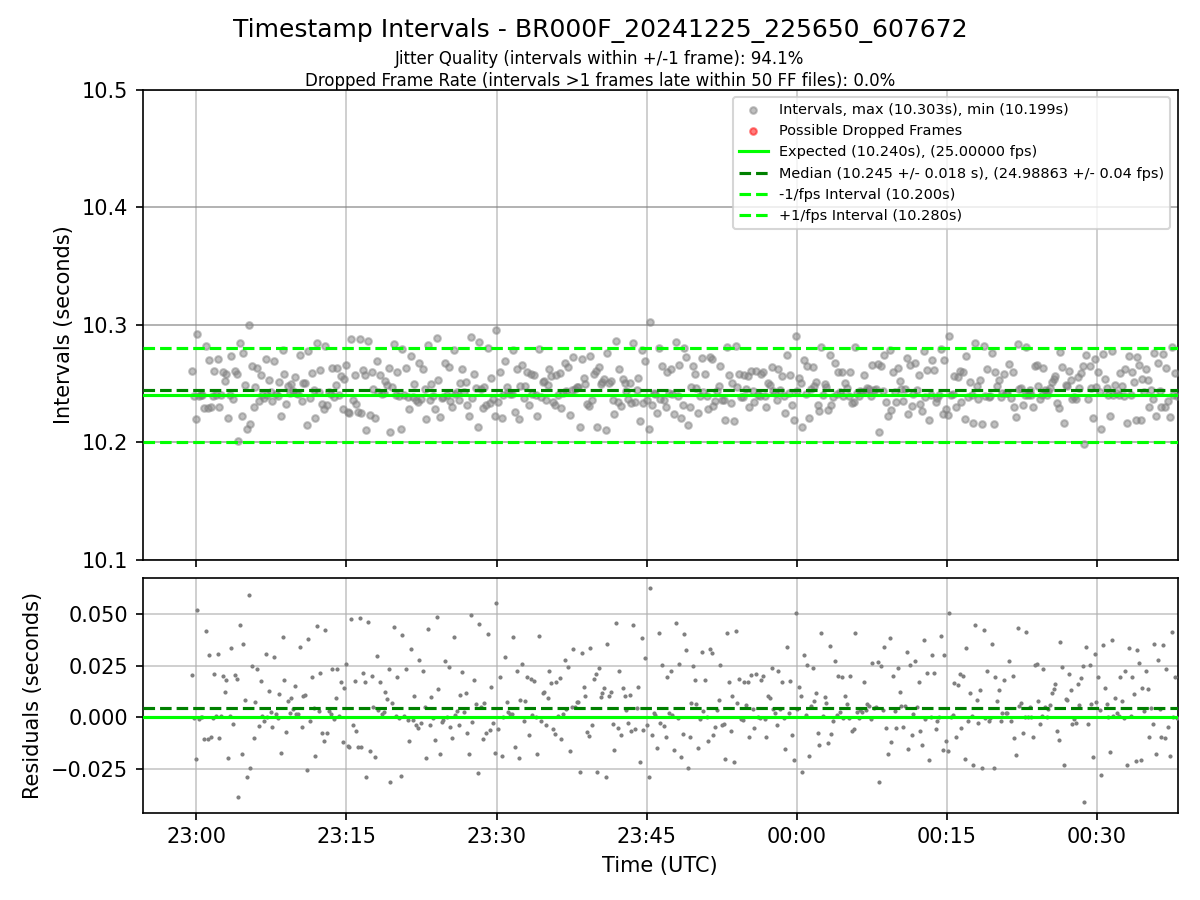Screen dimensions: 1200x900
Task: Click the 0.025 residuals tick label
Action: 100,666
